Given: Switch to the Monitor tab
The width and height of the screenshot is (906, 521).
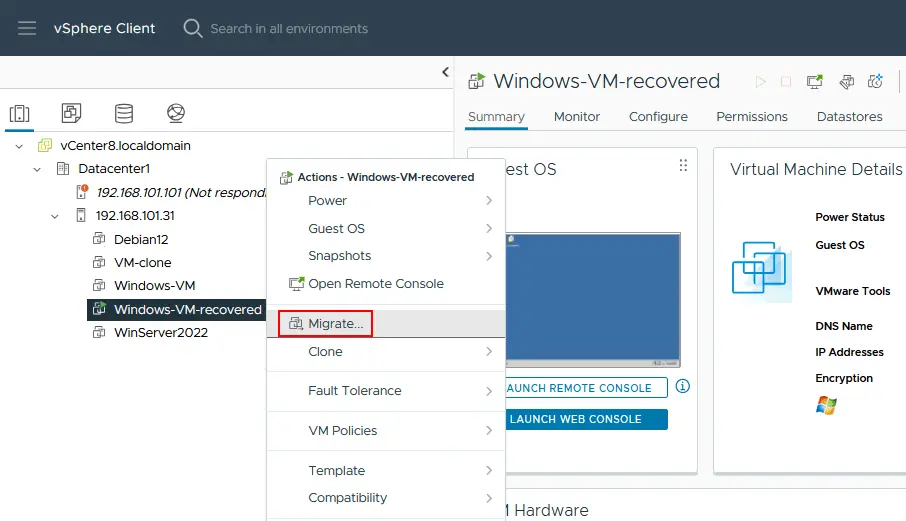Looking at the screenshot, I should click(577, 117).
